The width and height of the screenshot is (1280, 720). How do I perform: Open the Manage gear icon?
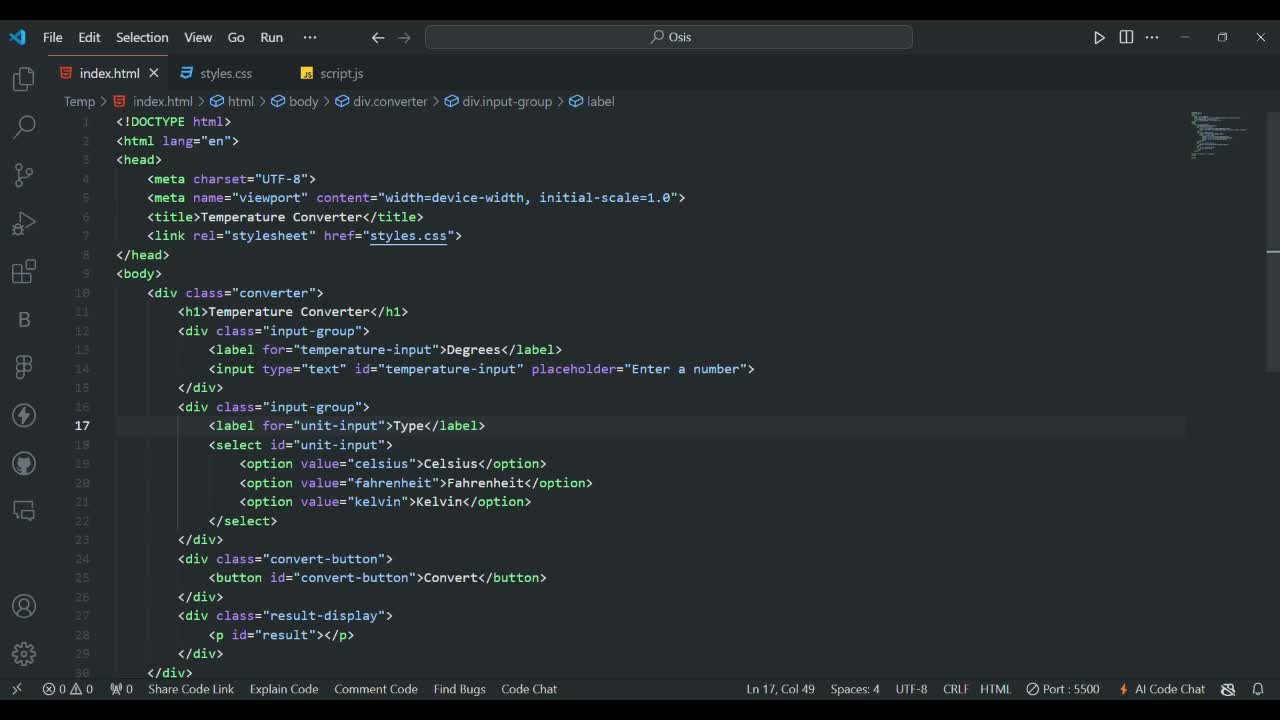point(24,654)
